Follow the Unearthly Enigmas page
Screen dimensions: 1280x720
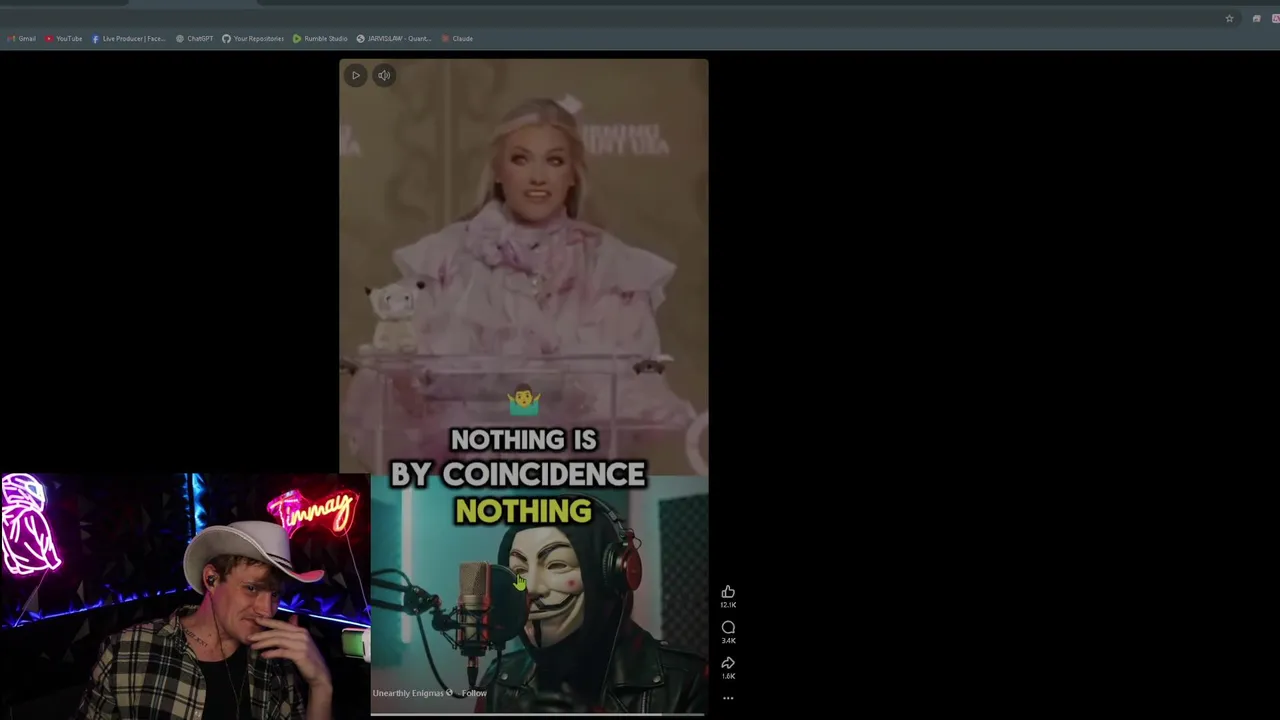coord(474,693)
